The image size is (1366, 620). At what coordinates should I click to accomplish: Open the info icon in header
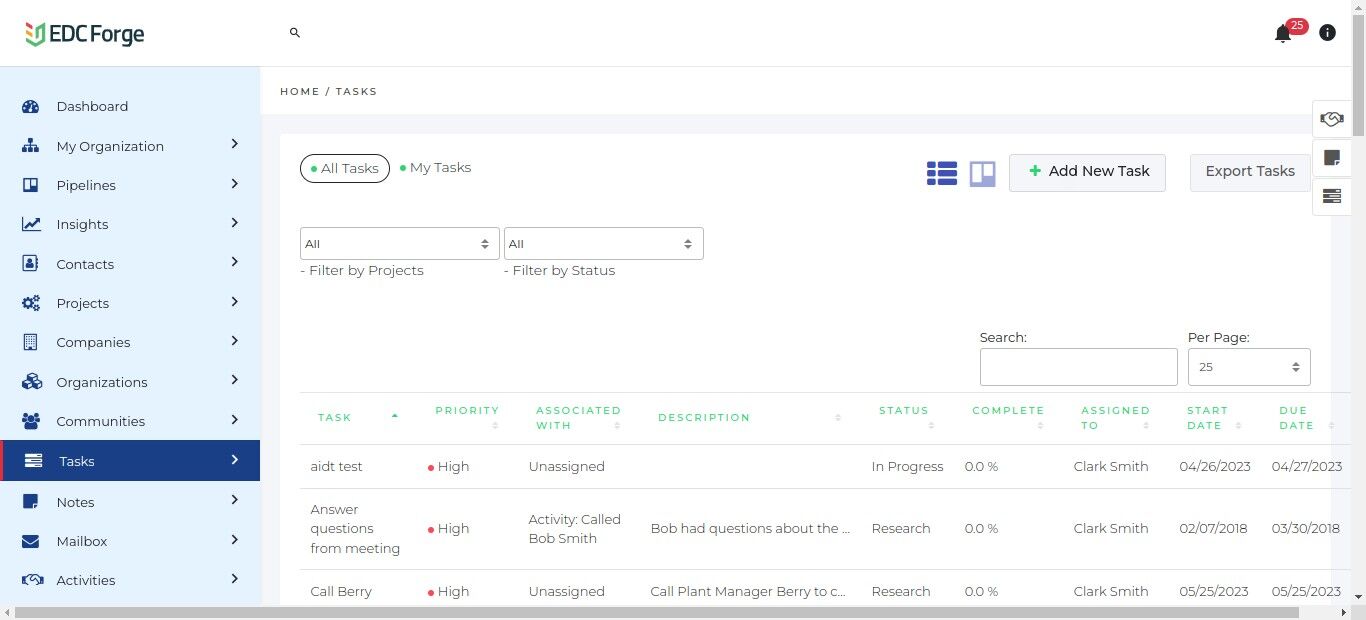[1327, 33]
